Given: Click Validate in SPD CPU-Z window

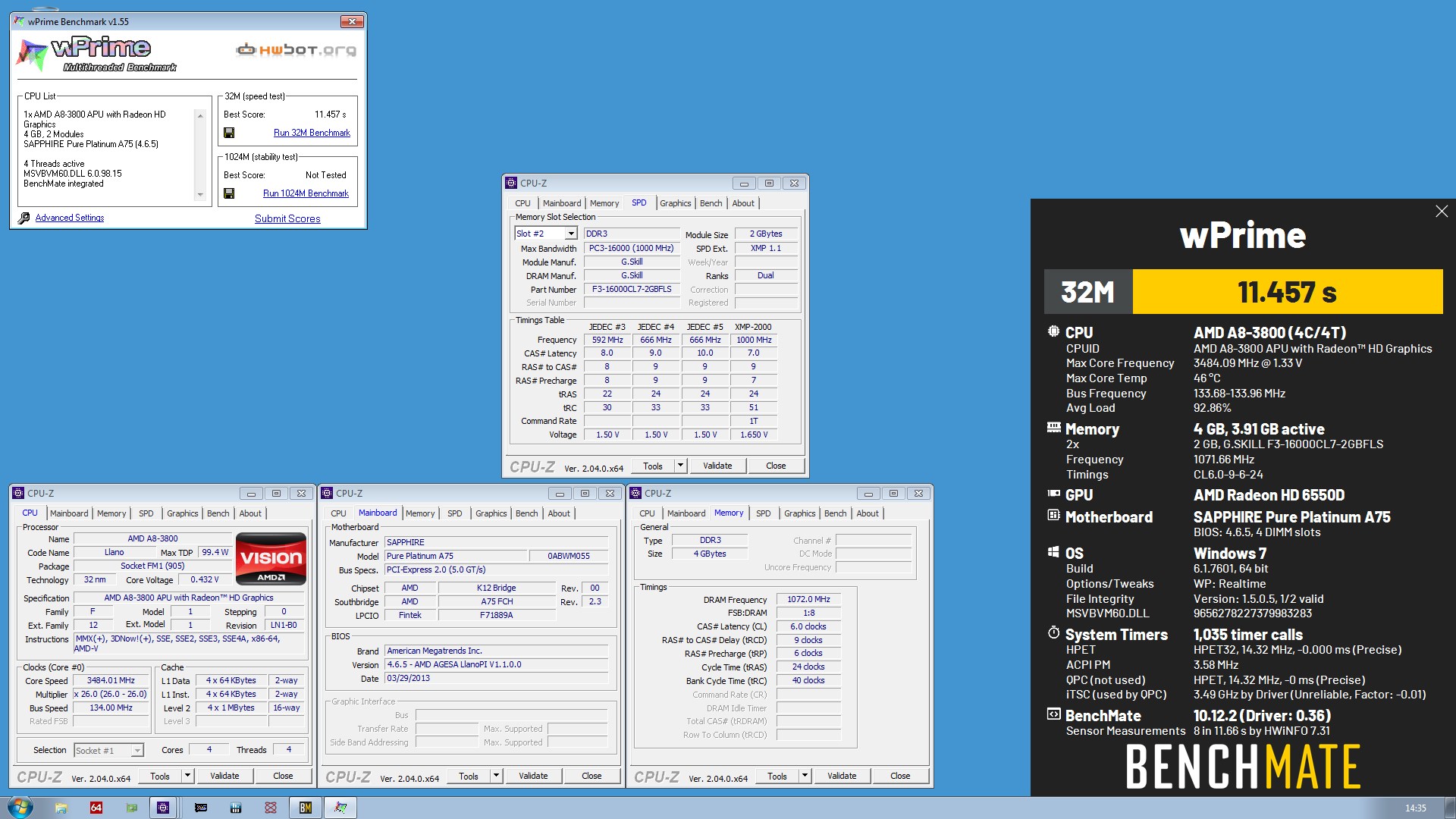Looking at the screenshot, I should pyautogui.click(x=717, y=466).
